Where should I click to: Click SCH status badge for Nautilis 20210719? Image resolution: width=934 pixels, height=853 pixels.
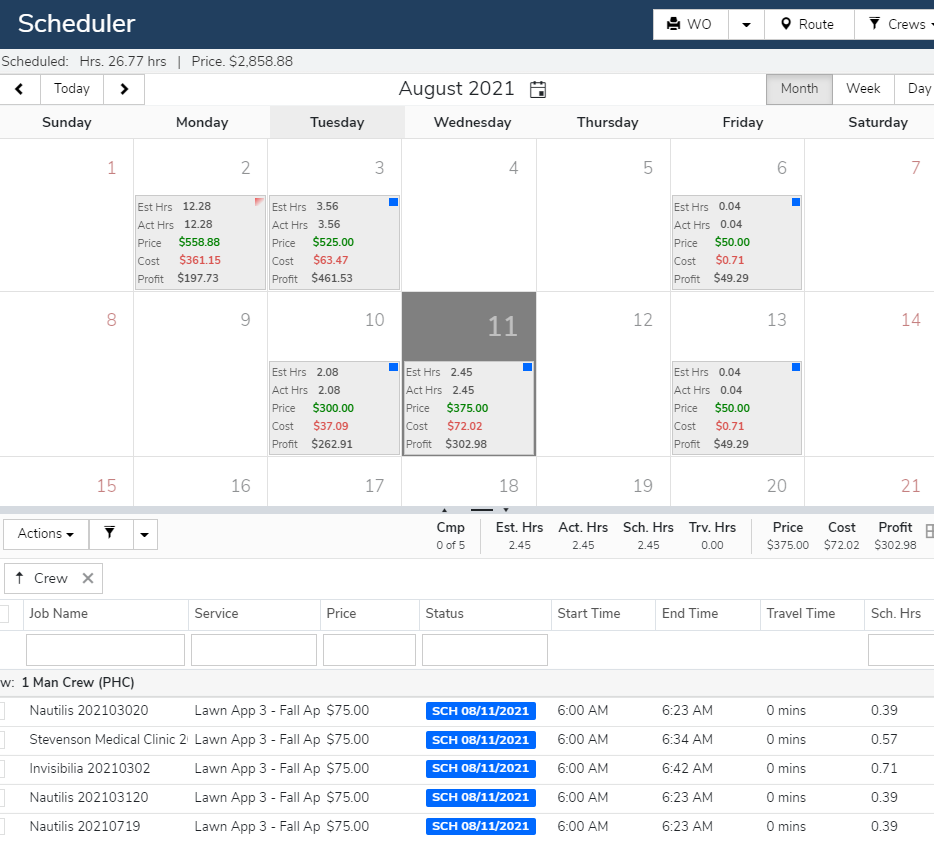tap(481, 827)
